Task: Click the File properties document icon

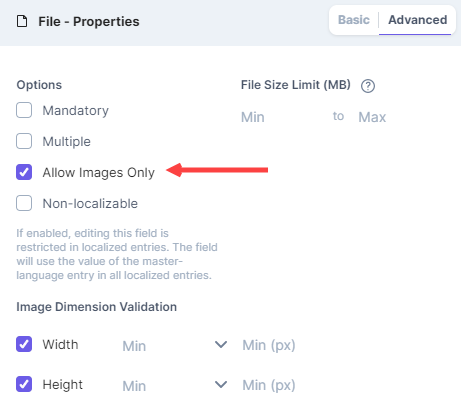Action: coord(22,22)
